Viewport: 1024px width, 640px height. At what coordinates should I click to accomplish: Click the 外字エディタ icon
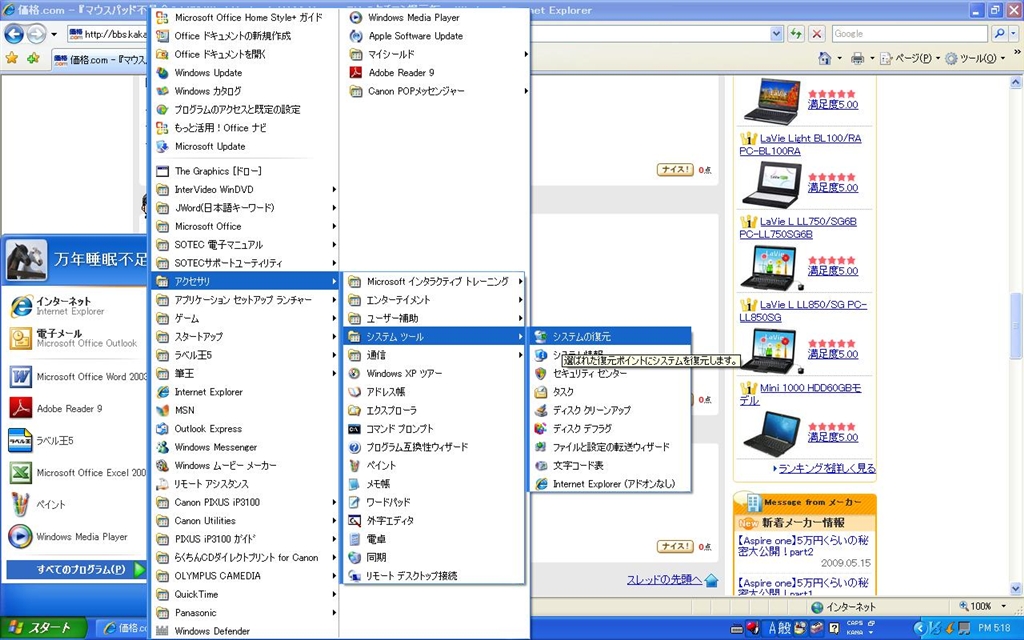click(354, 520)
